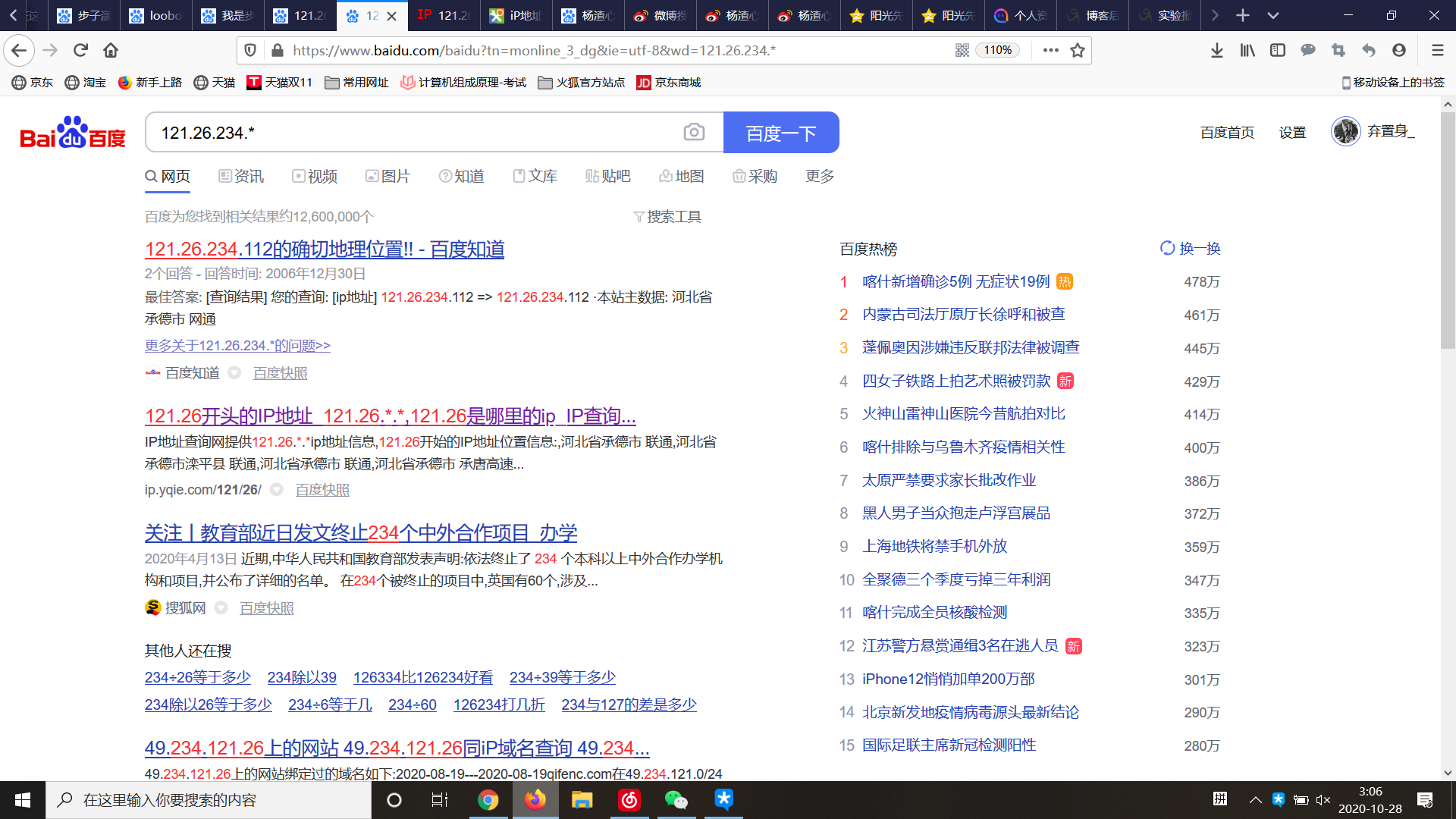The image size is (1456, 819).
Task: Click the camera image search icon
Action: point(693,132)
